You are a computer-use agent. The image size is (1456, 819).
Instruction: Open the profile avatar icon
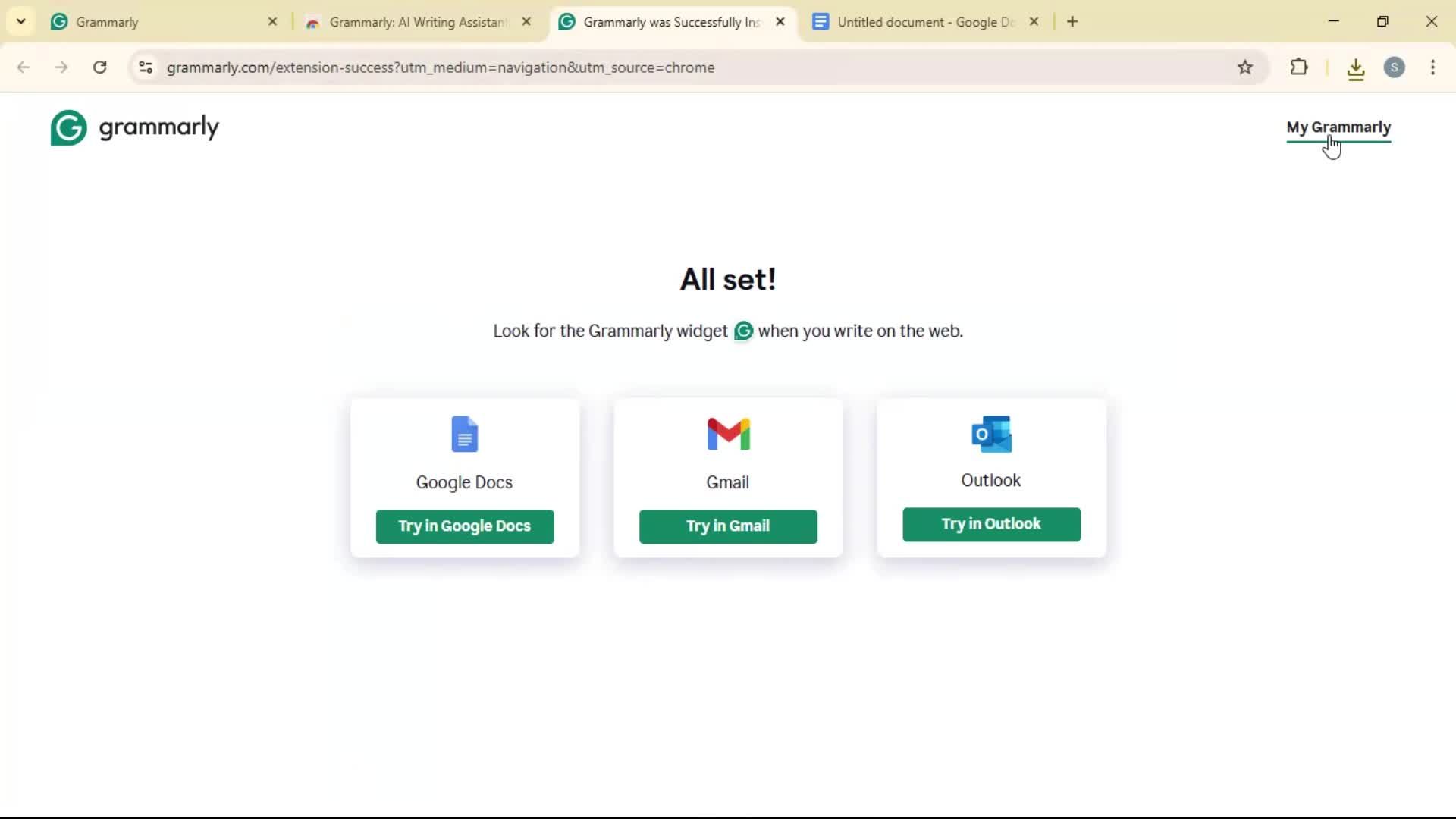[x=1395, y=67]
